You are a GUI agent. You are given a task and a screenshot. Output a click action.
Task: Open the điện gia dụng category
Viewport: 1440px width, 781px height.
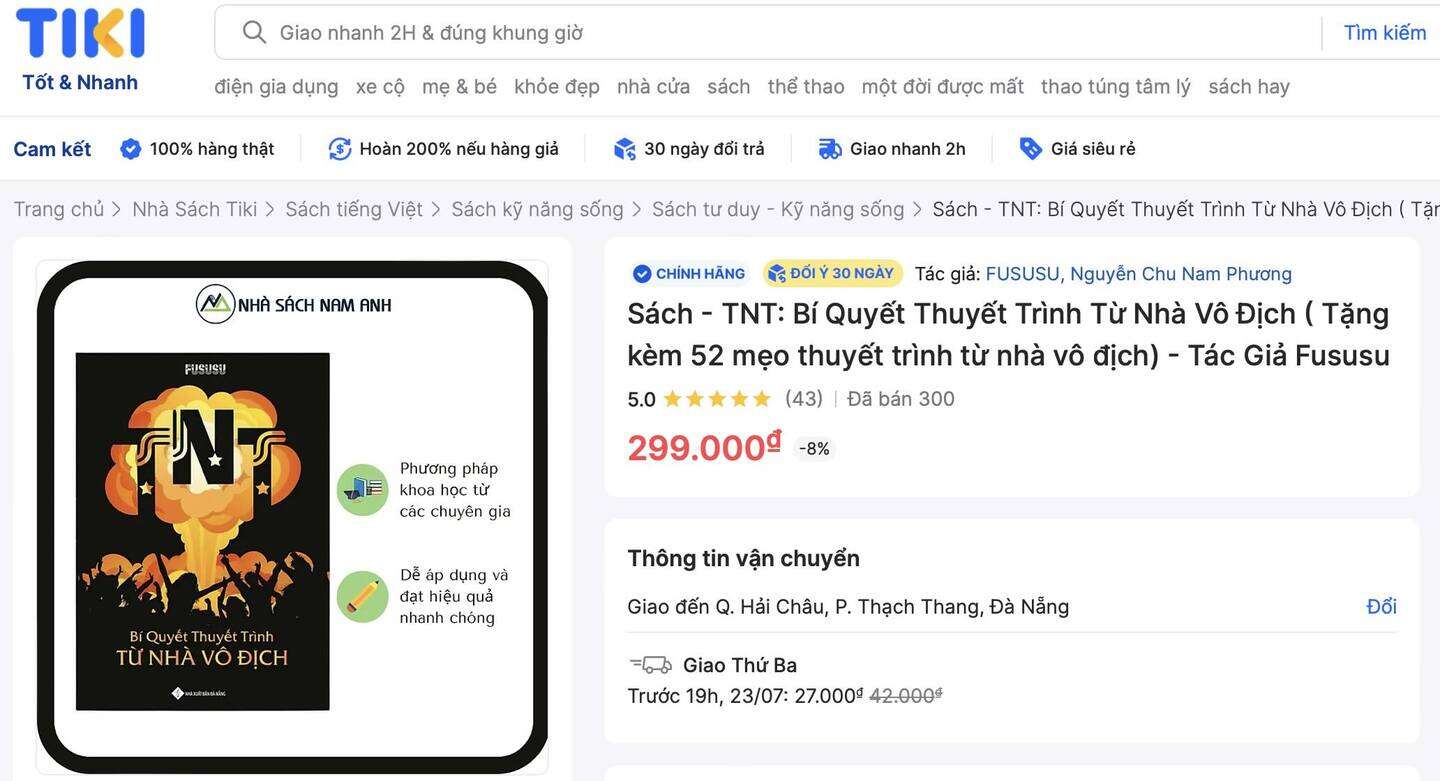point(276,87)
